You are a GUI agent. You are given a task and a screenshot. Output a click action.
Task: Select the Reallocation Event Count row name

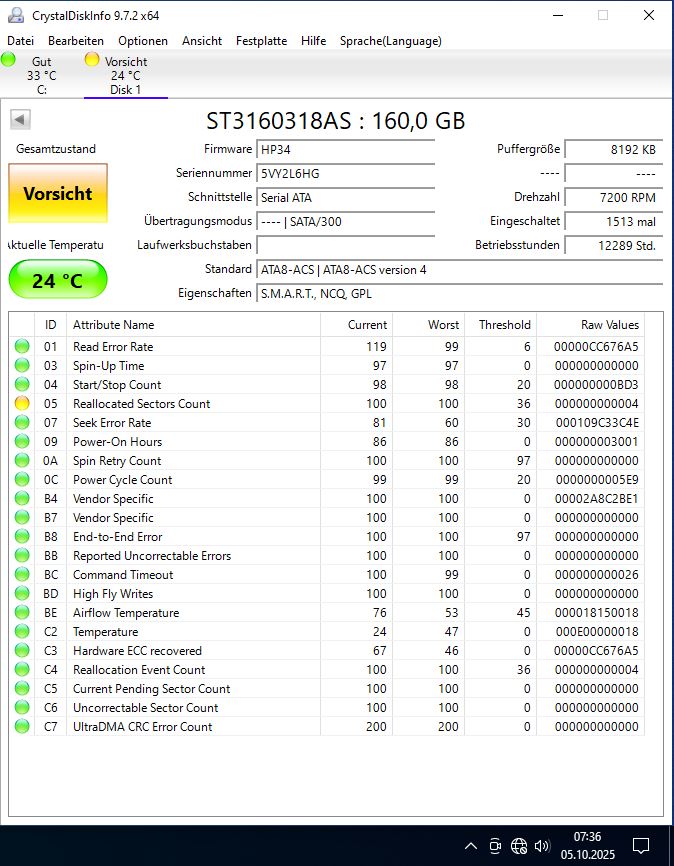[x=139, y=669]
